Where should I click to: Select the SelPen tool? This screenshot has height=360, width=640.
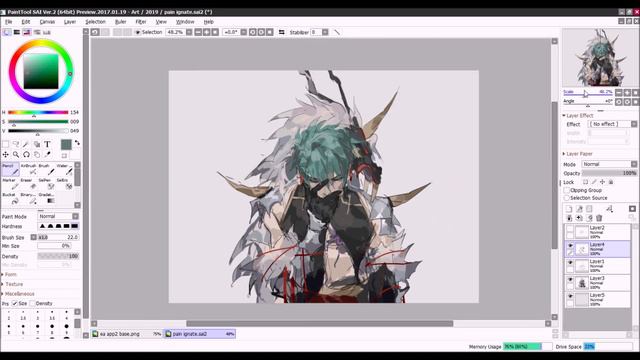click(x=46, y=184)
